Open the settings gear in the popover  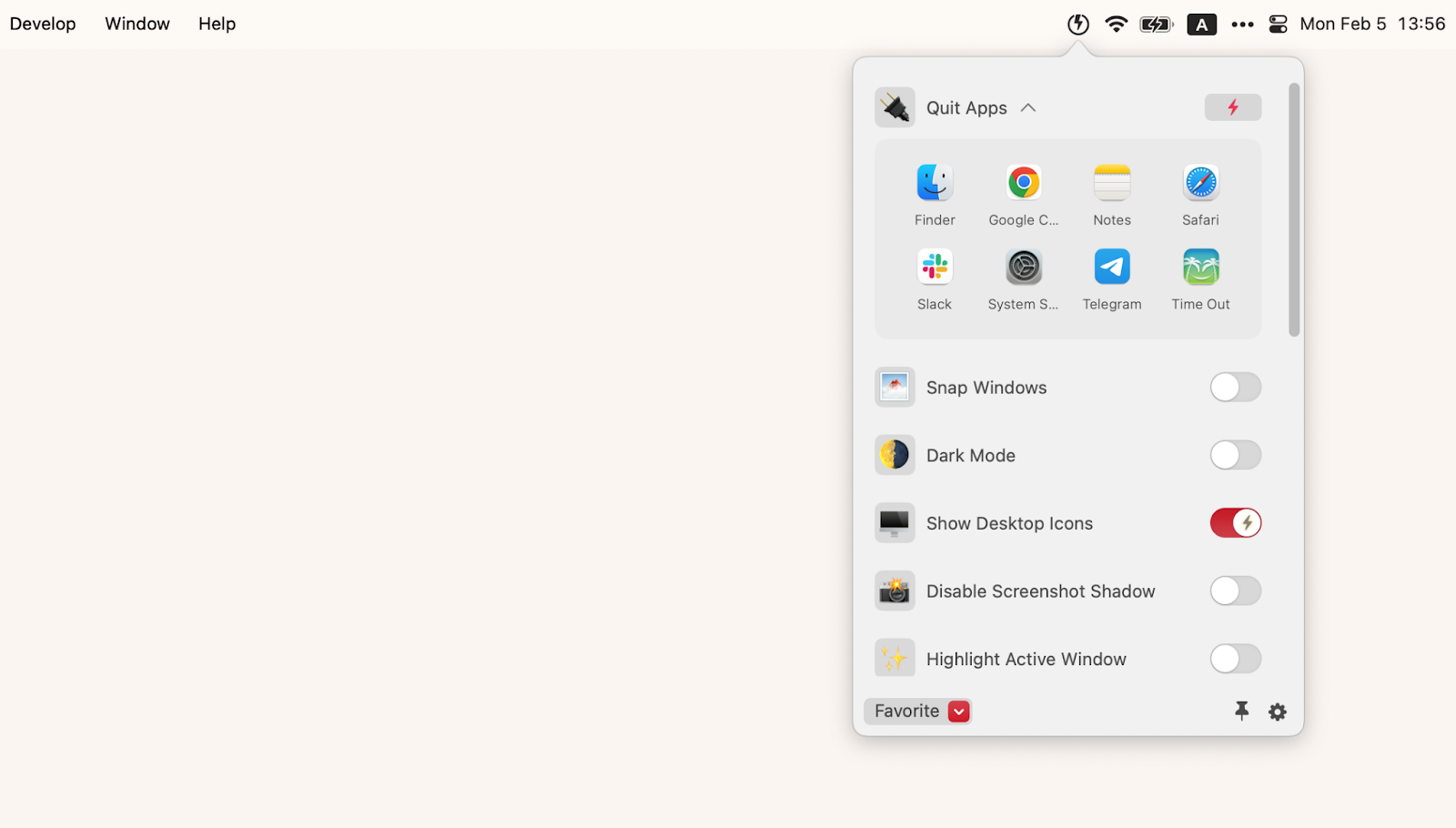pyautogui.click(x=1277, y=712)
